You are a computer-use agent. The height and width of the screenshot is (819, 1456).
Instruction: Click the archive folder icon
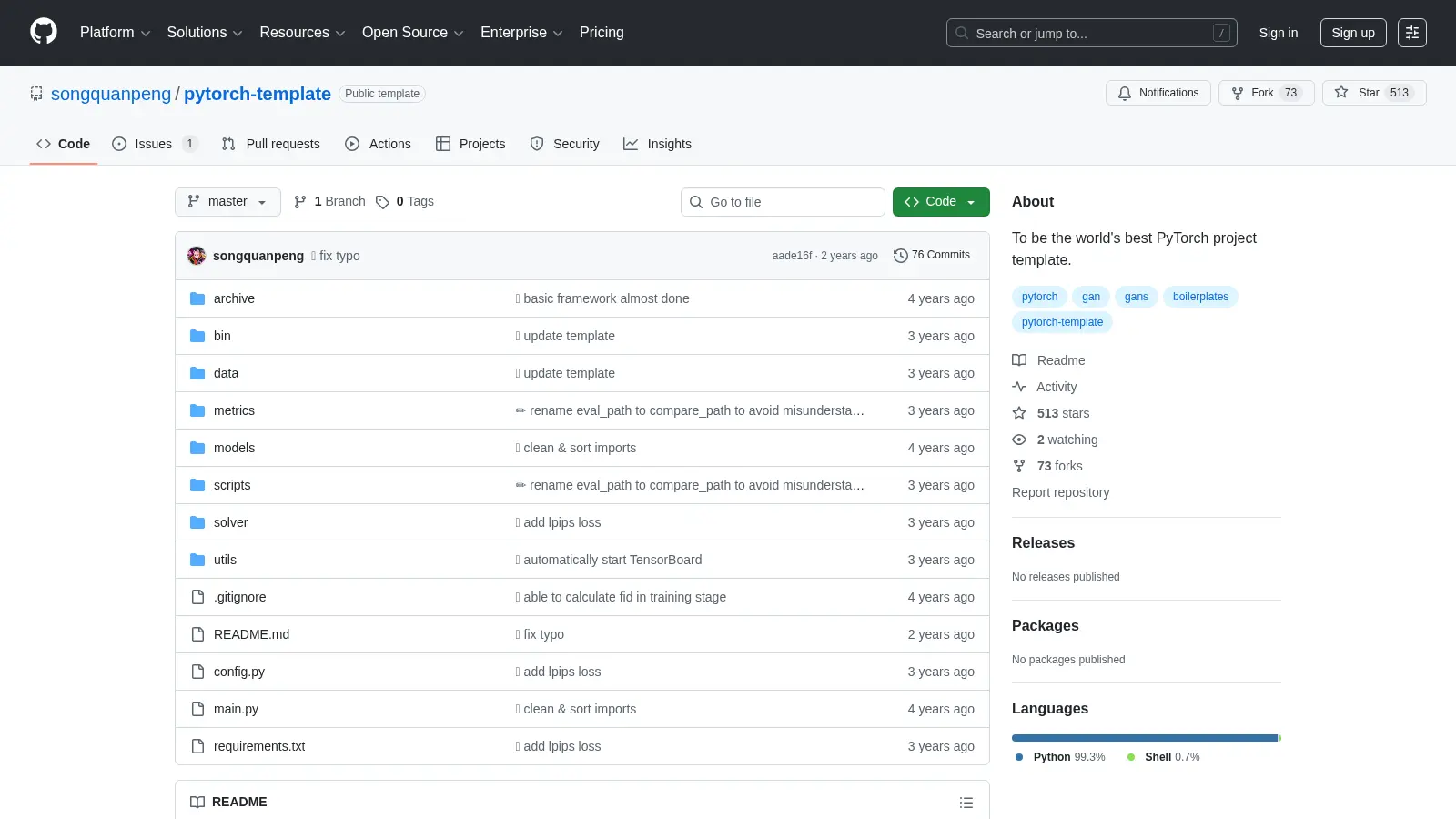(197, 298)
